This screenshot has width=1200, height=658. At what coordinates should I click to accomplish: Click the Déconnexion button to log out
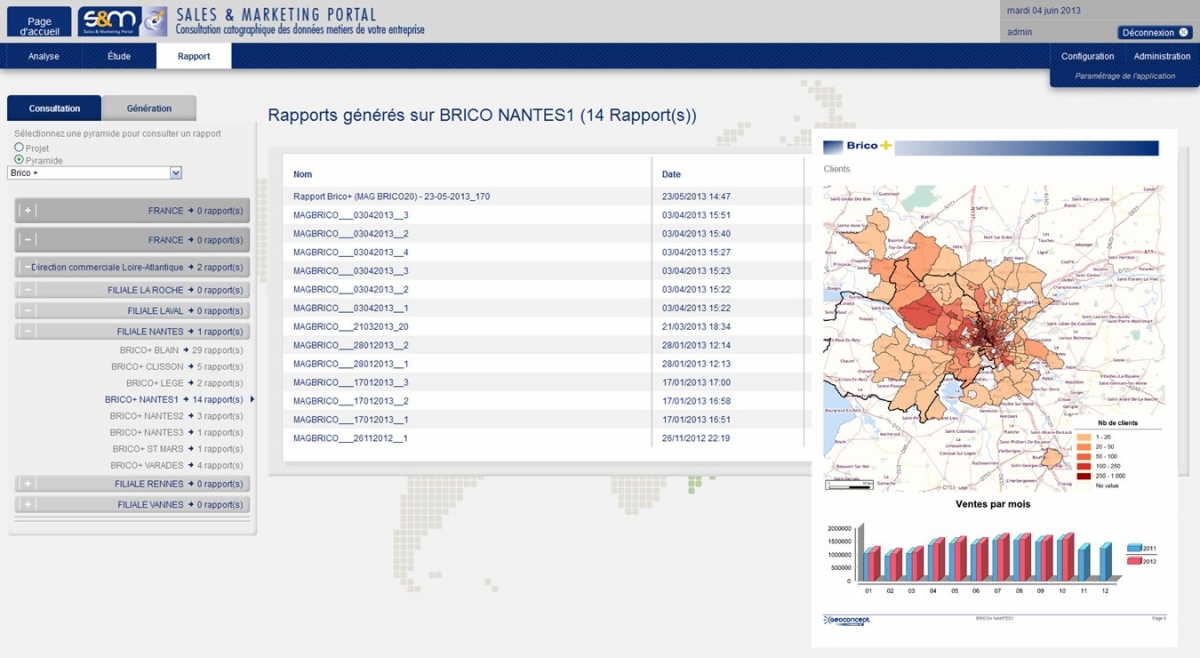click(x=1154, y=32)
